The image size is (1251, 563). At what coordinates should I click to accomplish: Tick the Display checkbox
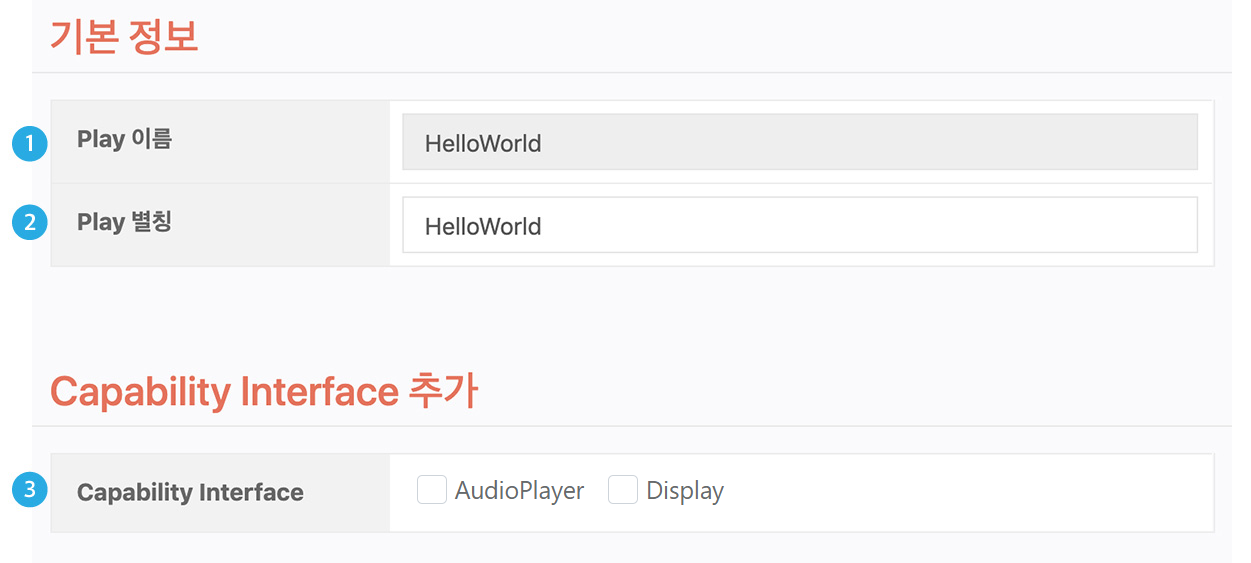[x=623, y=490]
